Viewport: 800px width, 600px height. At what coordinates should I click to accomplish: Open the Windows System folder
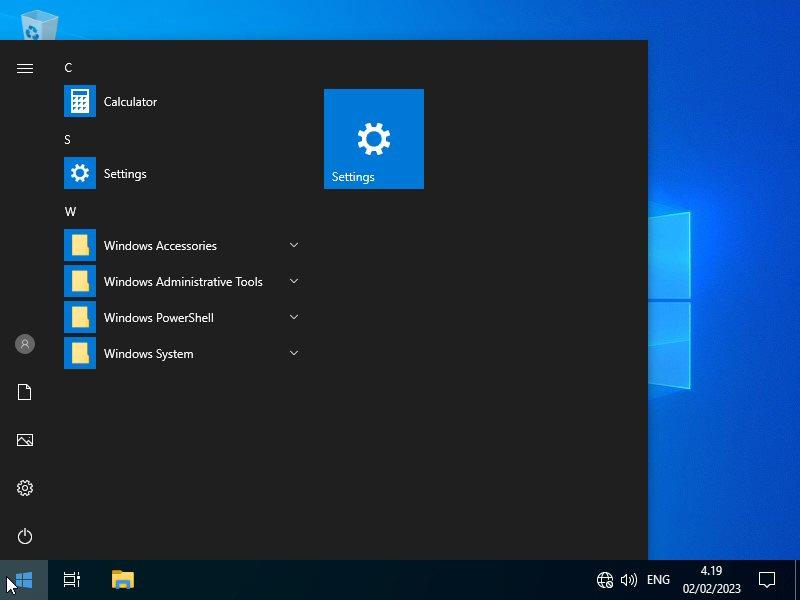[x=182, y=353]
